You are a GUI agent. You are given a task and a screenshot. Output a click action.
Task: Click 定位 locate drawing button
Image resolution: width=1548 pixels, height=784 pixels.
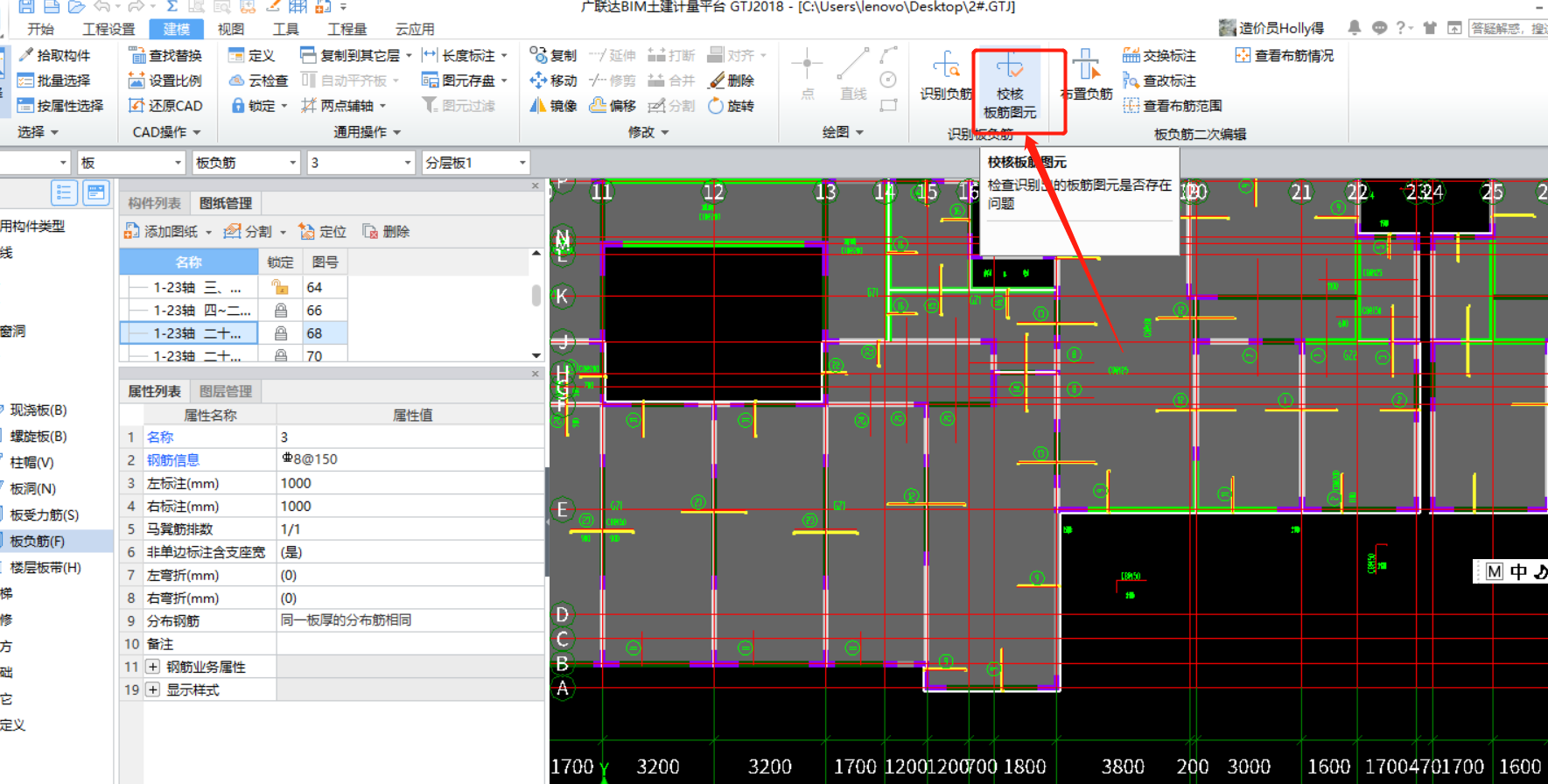[x=323, y=232]
